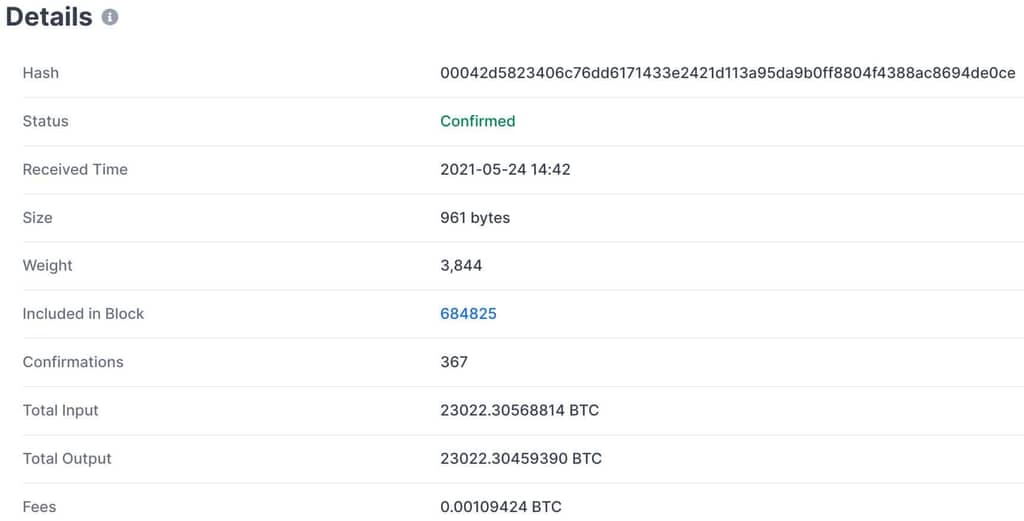The height and width of the screenshot is (521, 1024).
Task: Click the Total Output BTC amount
Action: click(520, 459)
